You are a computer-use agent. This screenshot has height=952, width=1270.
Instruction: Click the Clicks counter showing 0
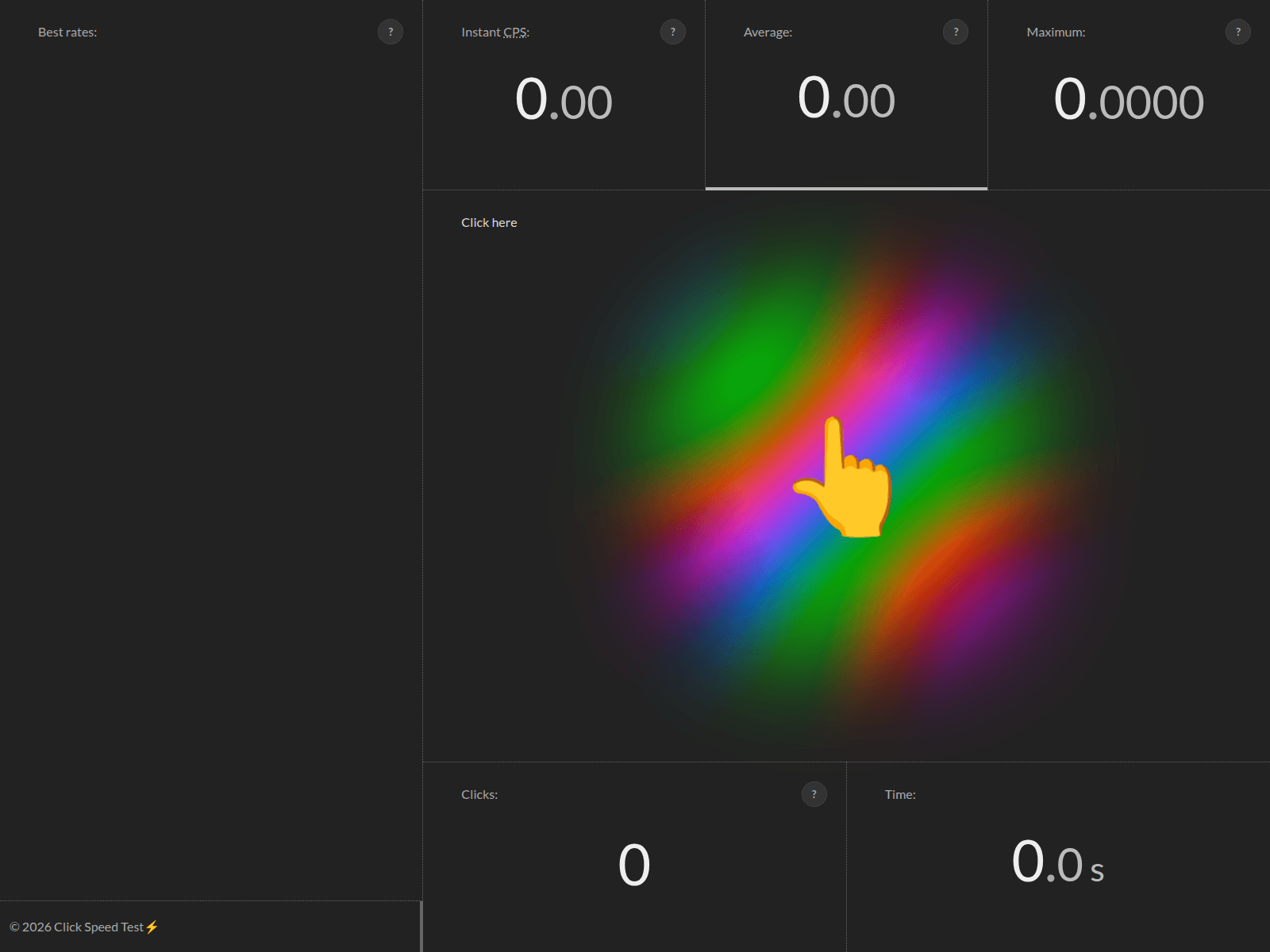pyautogui.click(x=633, y=863)
